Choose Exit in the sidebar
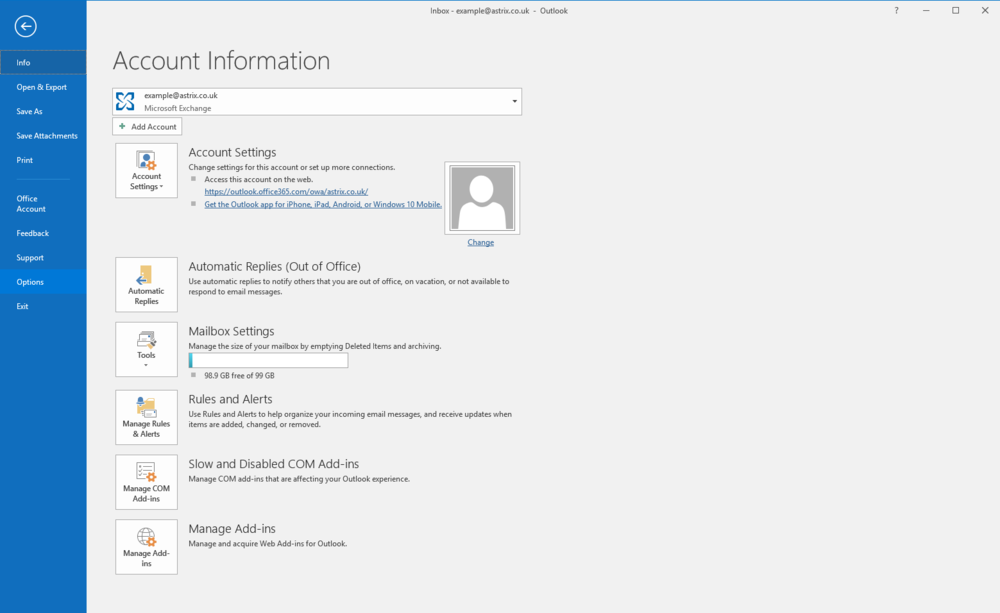The height and width of the screenshot is (613, 1000). tap(43, 306)
